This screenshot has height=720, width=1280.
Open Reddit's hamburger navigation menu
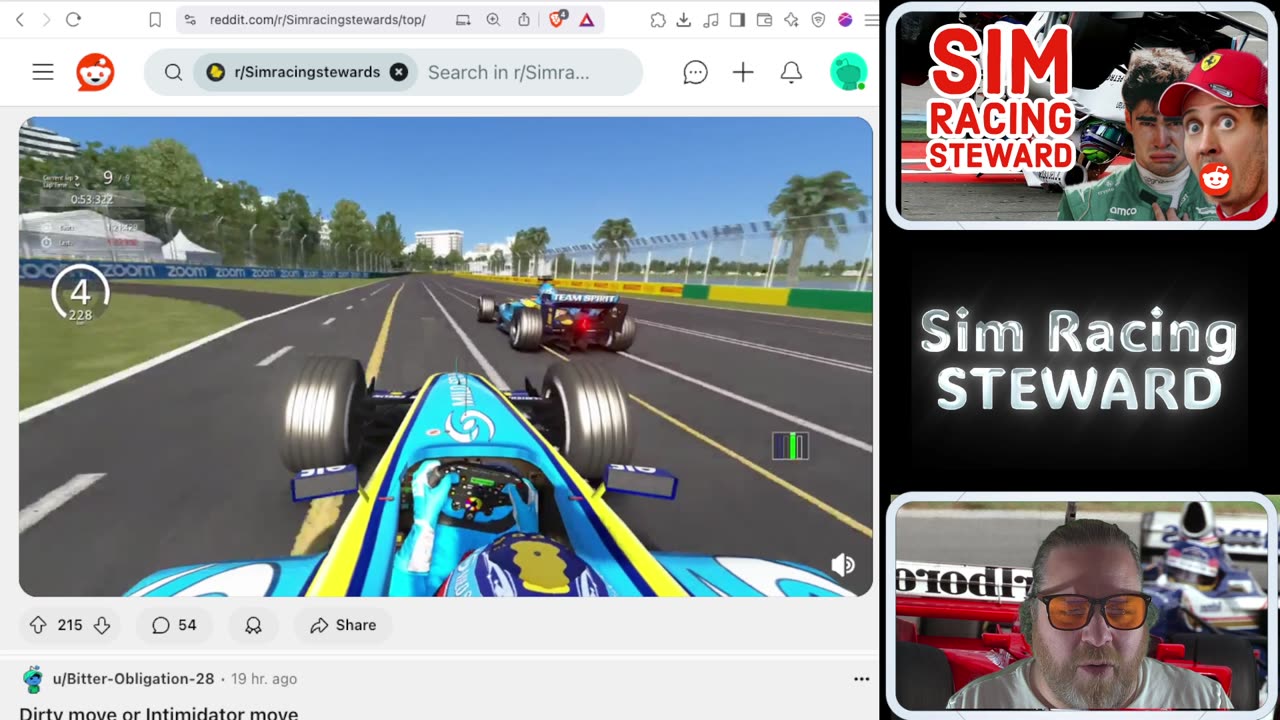[43, 72]
